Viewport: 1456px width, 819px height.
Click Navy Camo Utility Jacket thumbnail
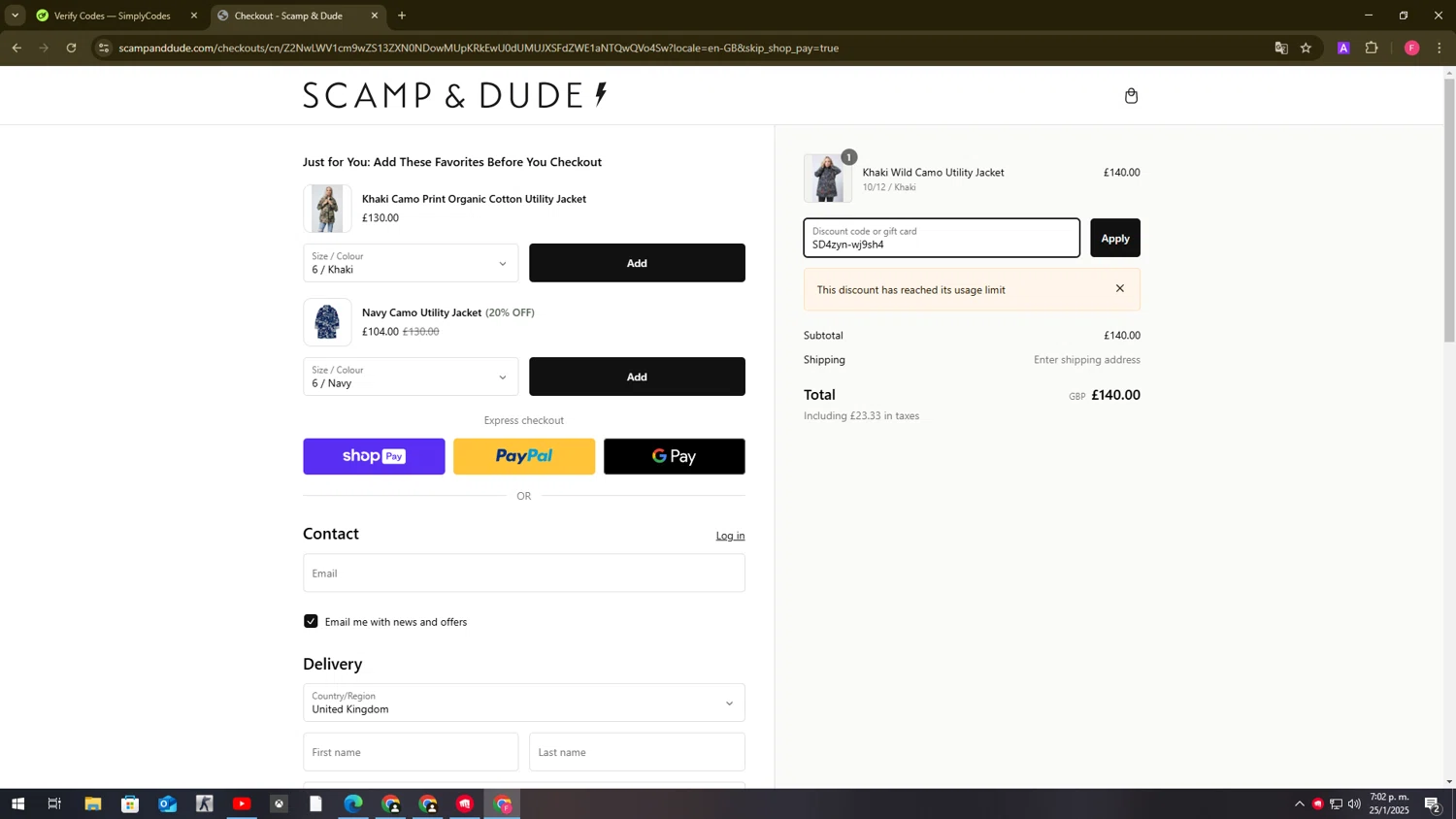click(327, 322)
